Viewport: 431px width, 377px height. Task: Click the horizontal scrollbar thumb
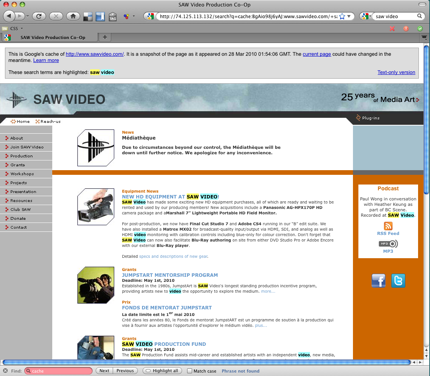[207, 362]
